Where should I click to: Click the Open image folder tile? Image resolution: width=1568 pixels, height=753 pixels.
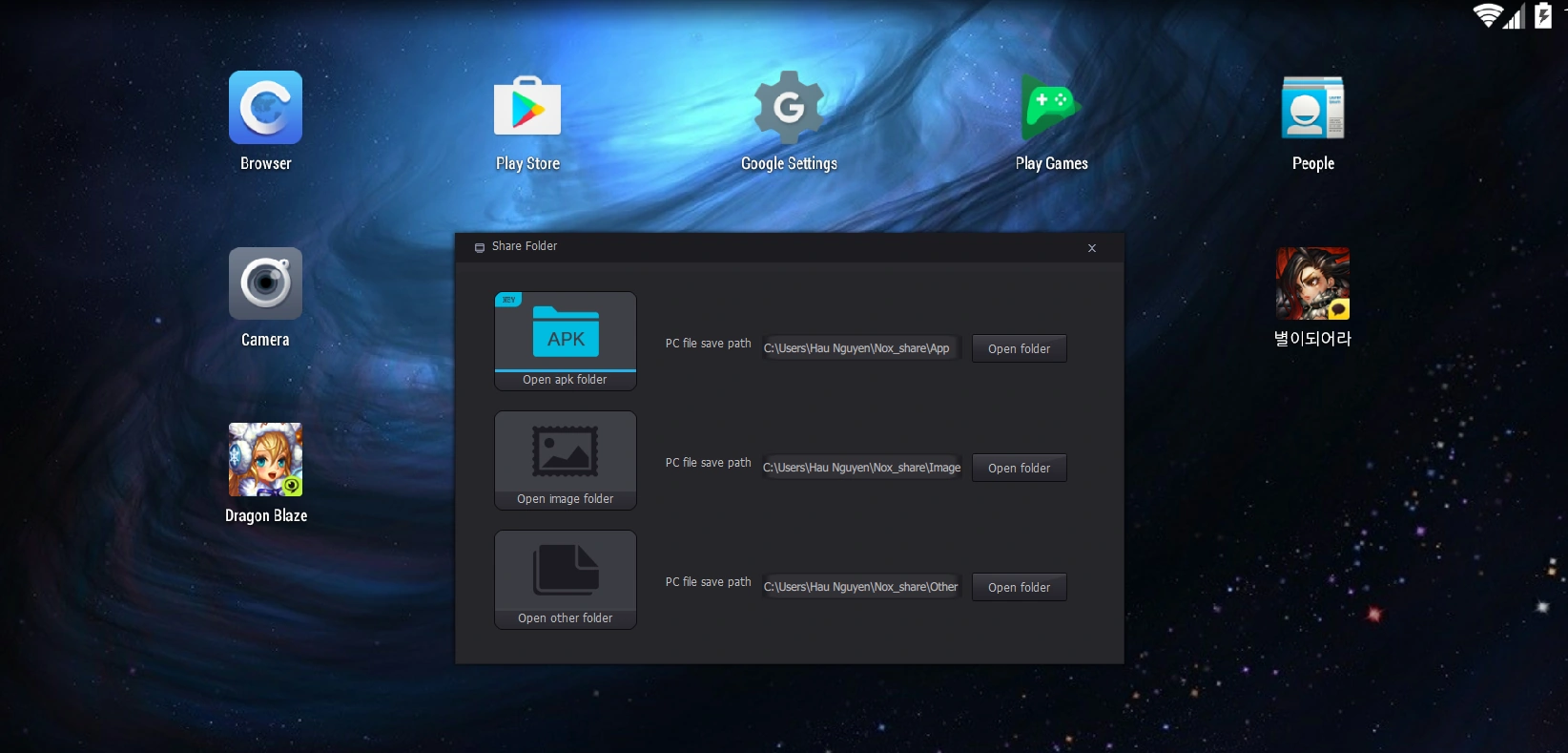[566, 460]
